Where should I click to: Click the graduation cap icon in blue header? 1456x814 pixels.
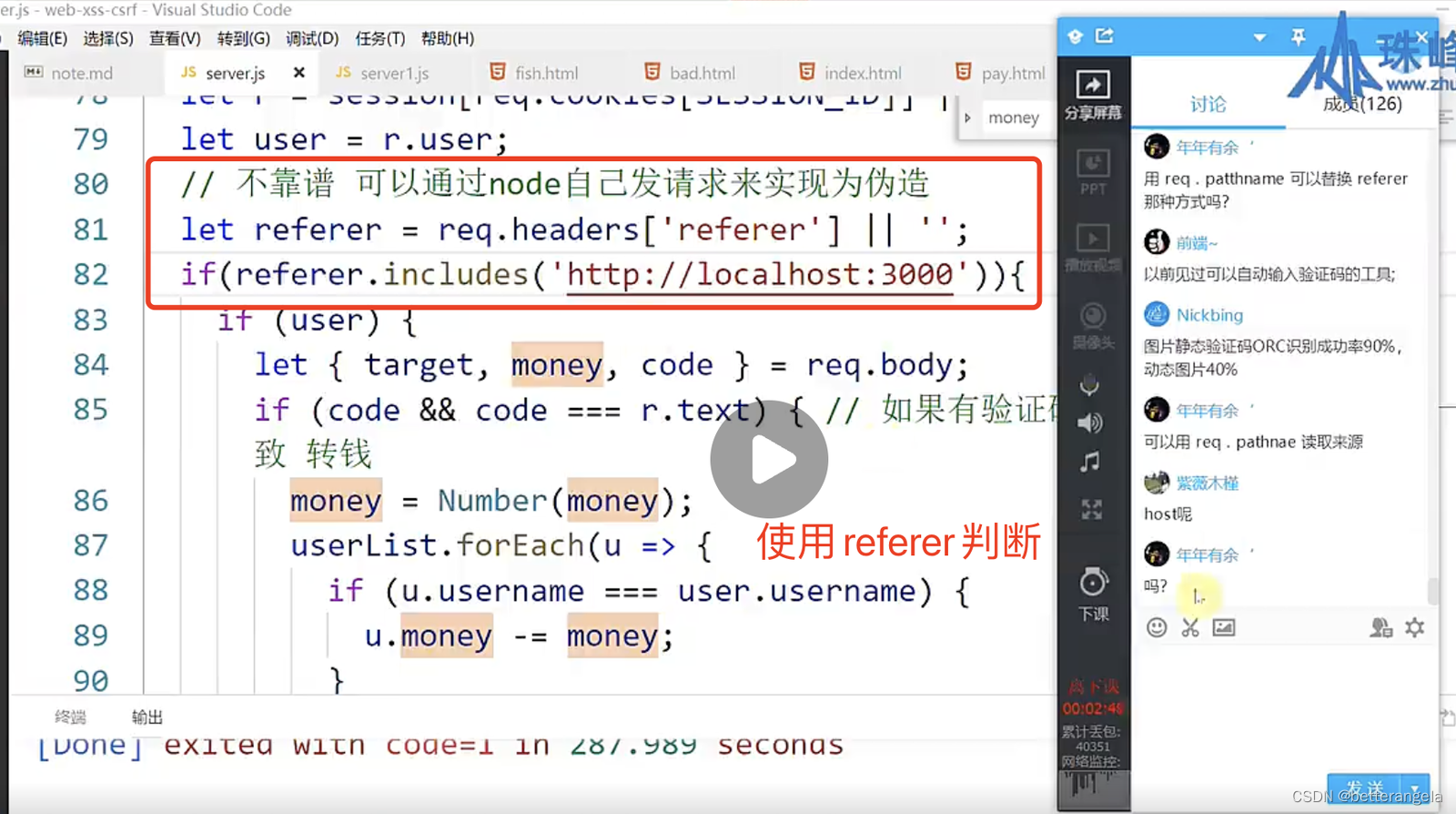tap(1076, 36)
